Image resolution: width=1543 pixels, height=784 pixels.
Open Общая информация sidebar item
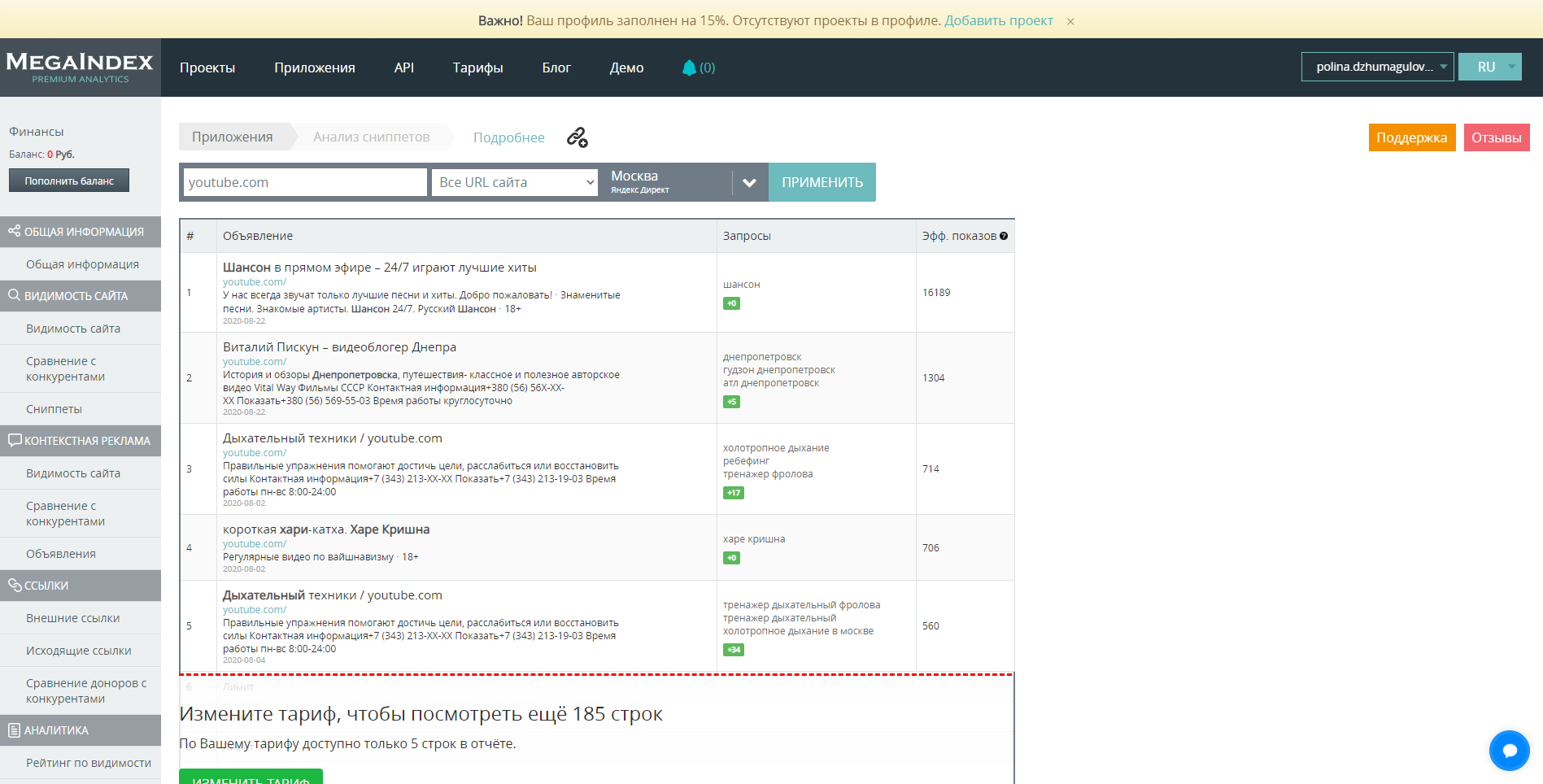(x=82, y=264)
